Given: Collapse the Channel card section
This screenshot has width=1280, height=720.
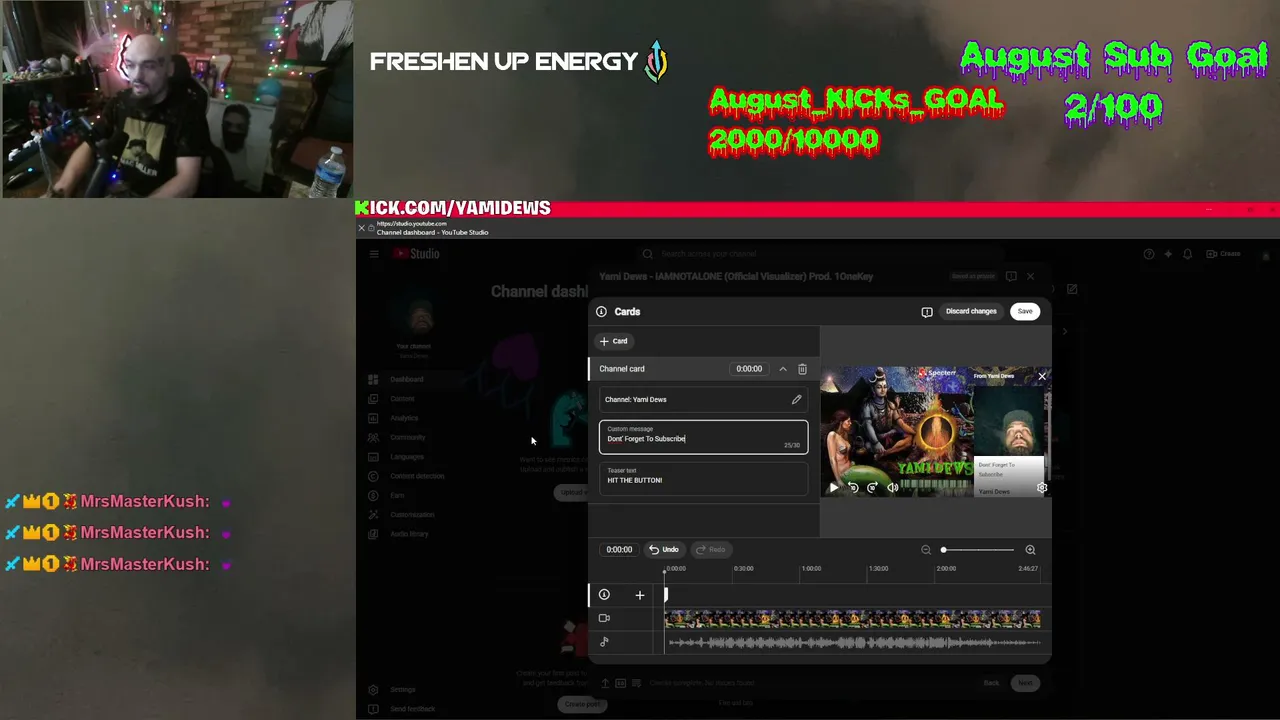Looking at the screenshot, I should point(783,369).
